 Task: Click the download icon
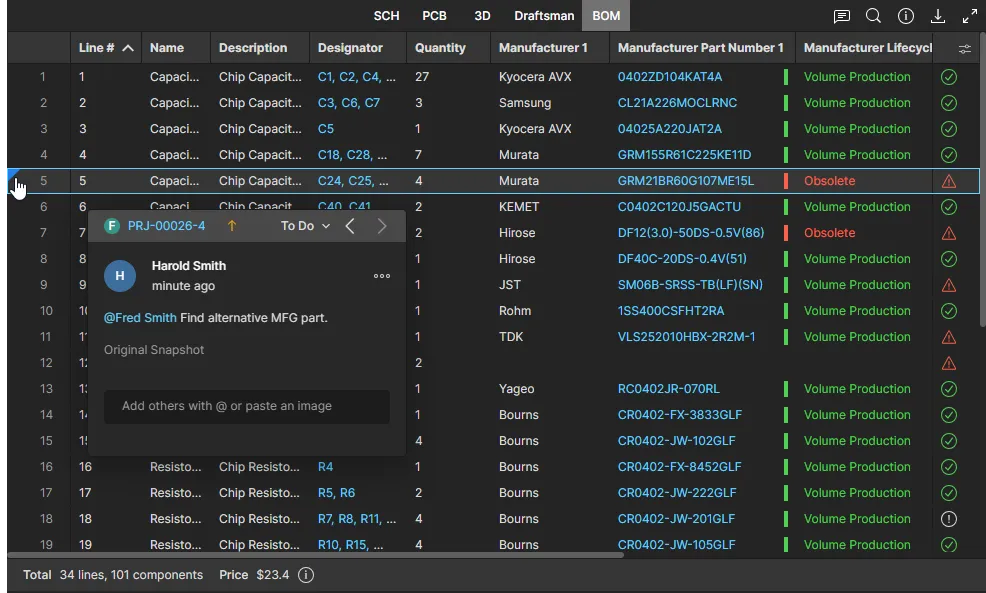click(938, 16)
